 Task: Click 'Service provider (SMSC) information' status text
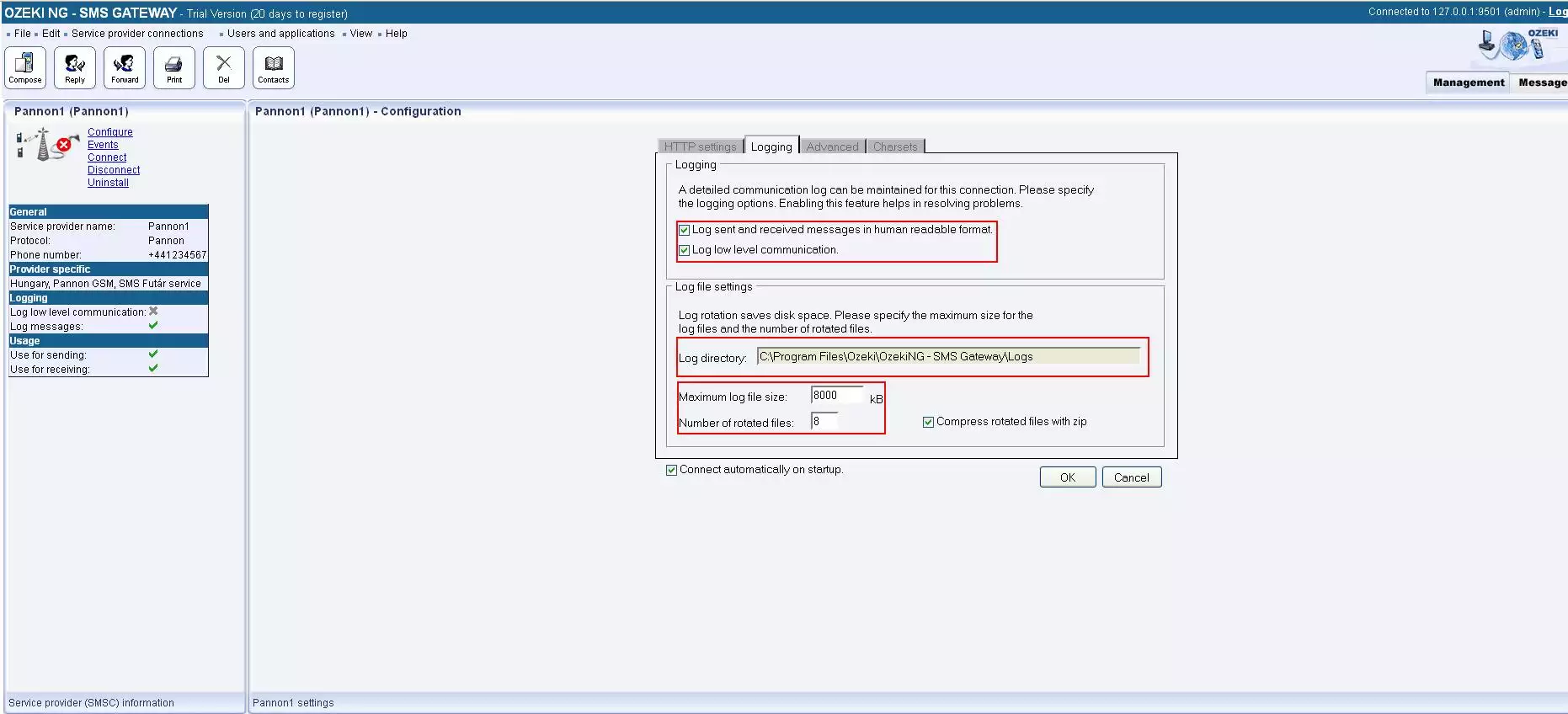click(91, 703)
